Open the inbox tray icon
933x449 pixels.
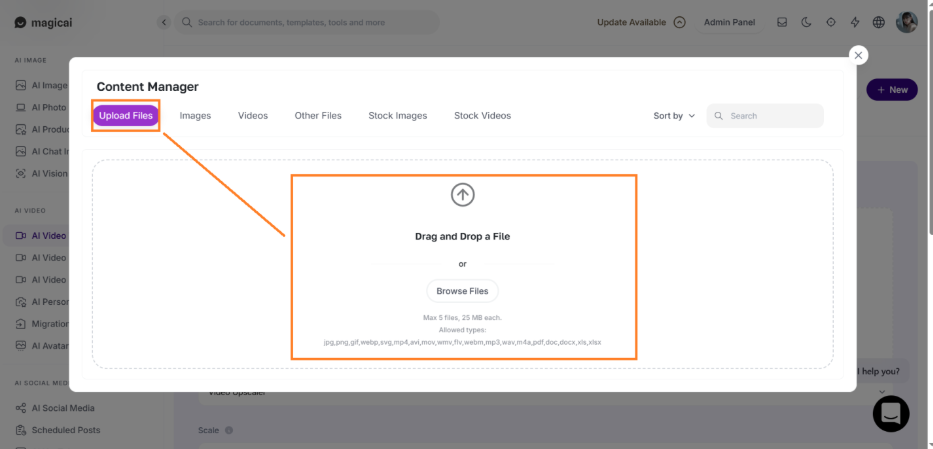[x=782, y=23]
